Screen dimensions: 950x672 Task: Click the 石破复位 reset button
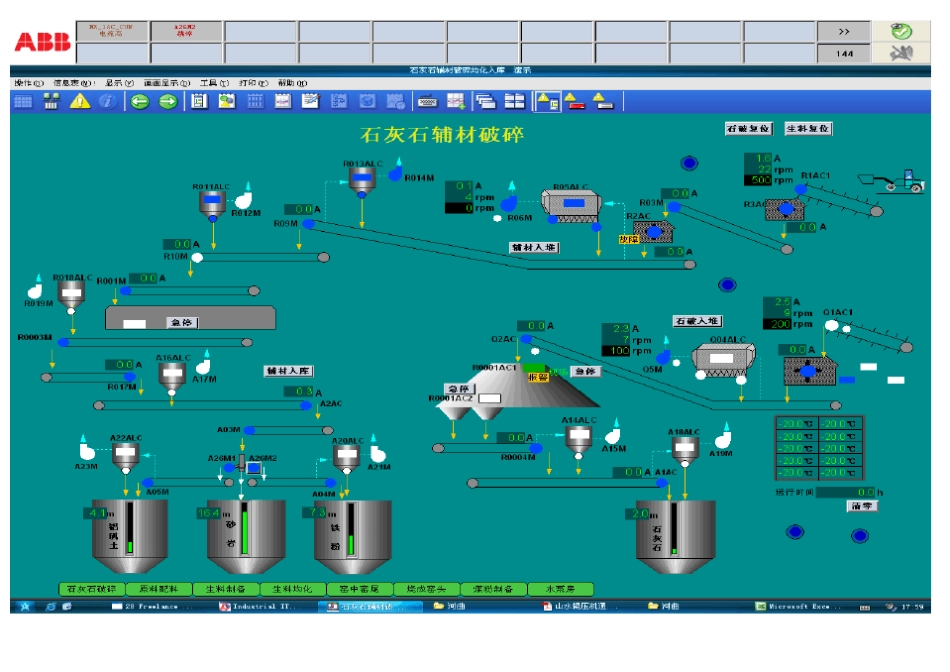[749, 128]
